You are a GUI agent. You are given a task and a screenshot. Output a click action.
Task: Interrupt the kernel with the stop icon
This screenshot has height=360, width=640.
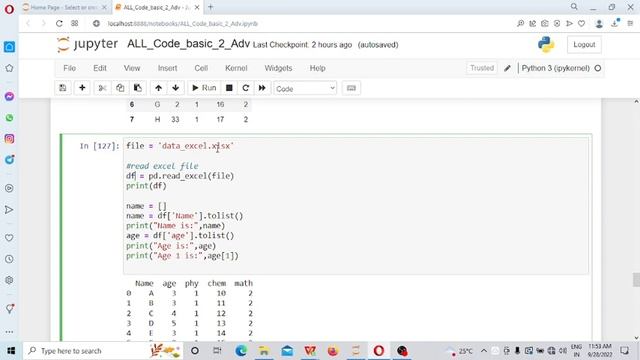click(x=229, y=88)
